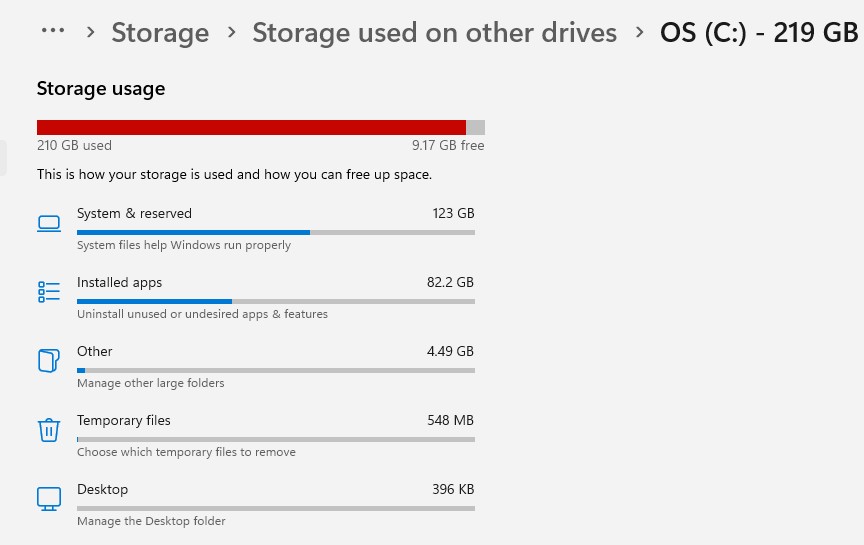Go back to the Storage breadcrumb

pos(160,33)
